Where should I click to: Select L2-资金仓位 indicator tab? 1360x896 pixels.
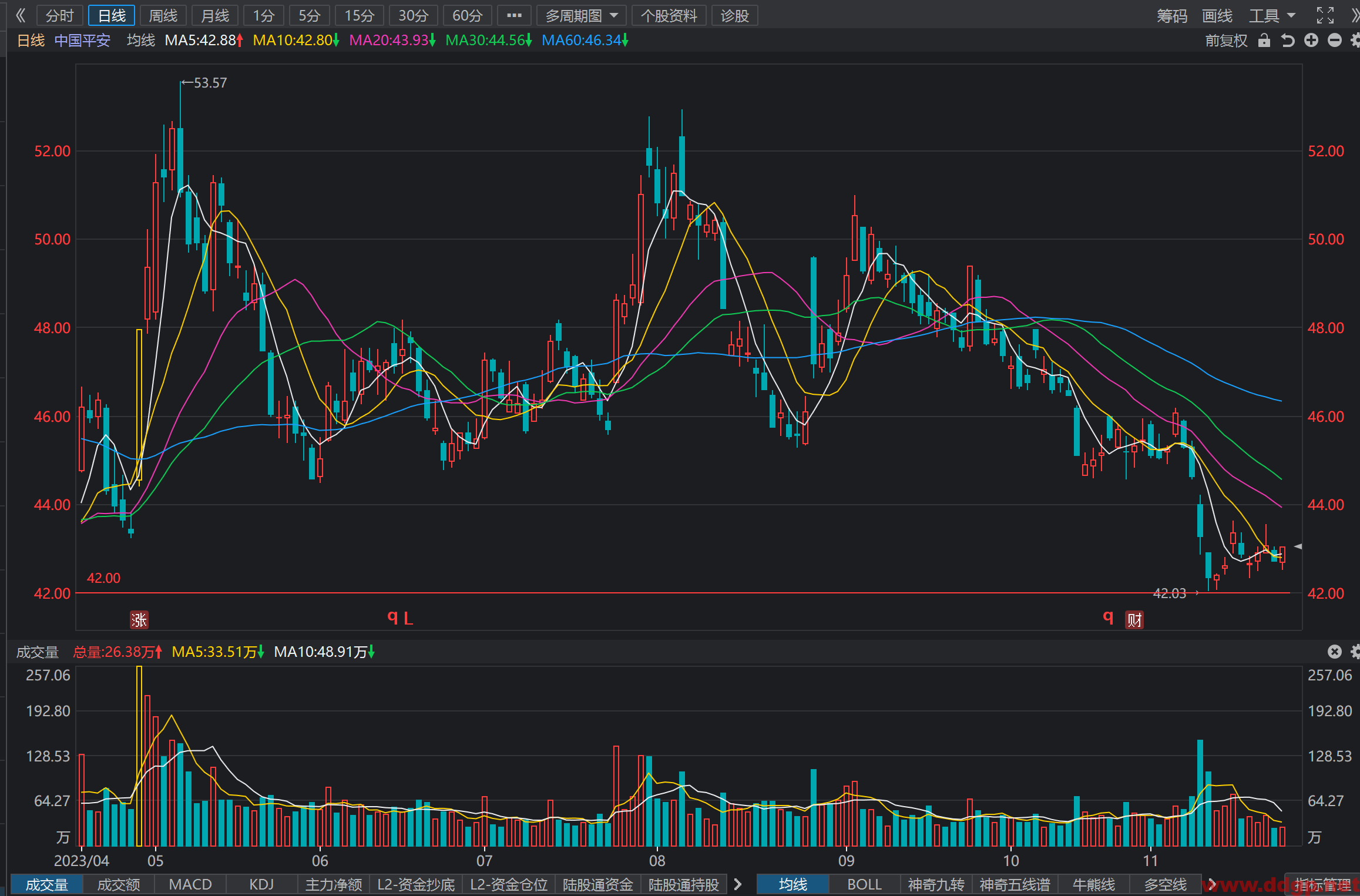pyautogui.click(x=509, y=884)
